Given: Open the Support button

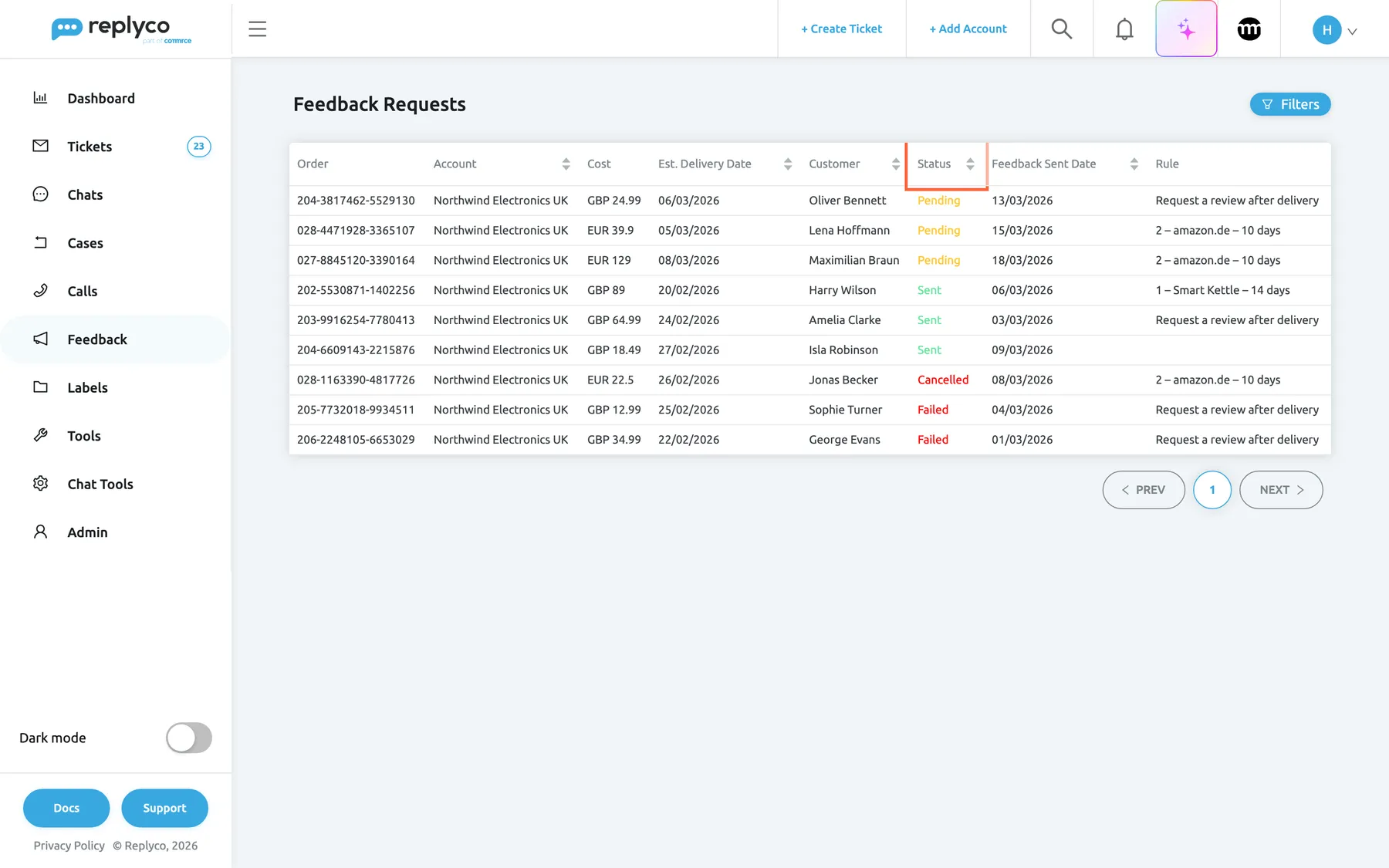Looking at the screenshot, I should [164, 808].
